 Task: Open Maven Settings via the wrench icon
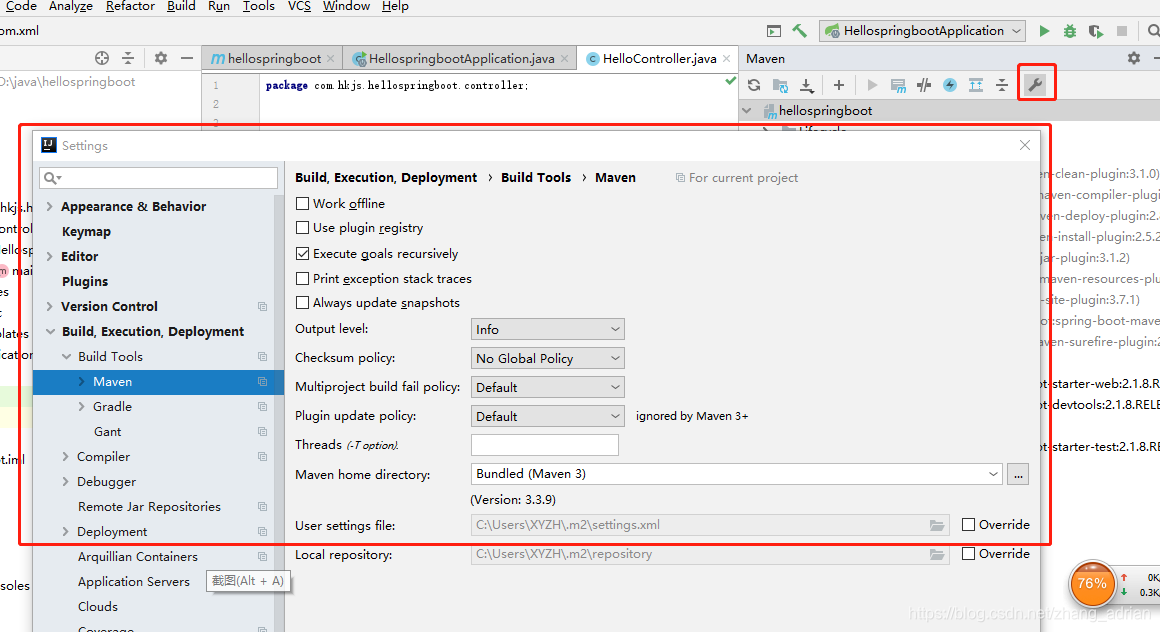[1036, 85]
